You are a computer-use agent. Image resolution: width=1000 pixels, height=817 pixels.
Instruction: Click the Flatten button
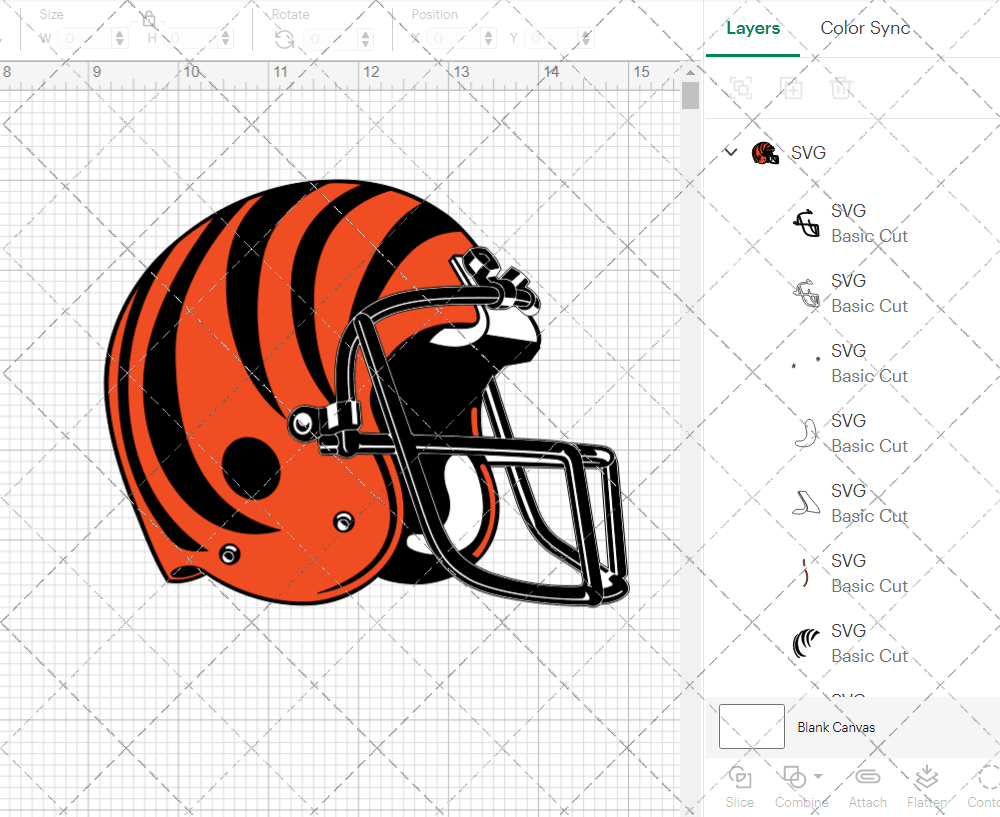(x=927, y=787)
